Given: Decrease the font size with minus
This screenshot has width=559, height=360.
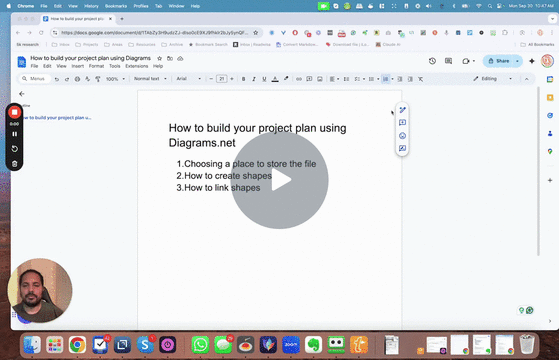Looking at the screenshot, I should pos(211,79).
